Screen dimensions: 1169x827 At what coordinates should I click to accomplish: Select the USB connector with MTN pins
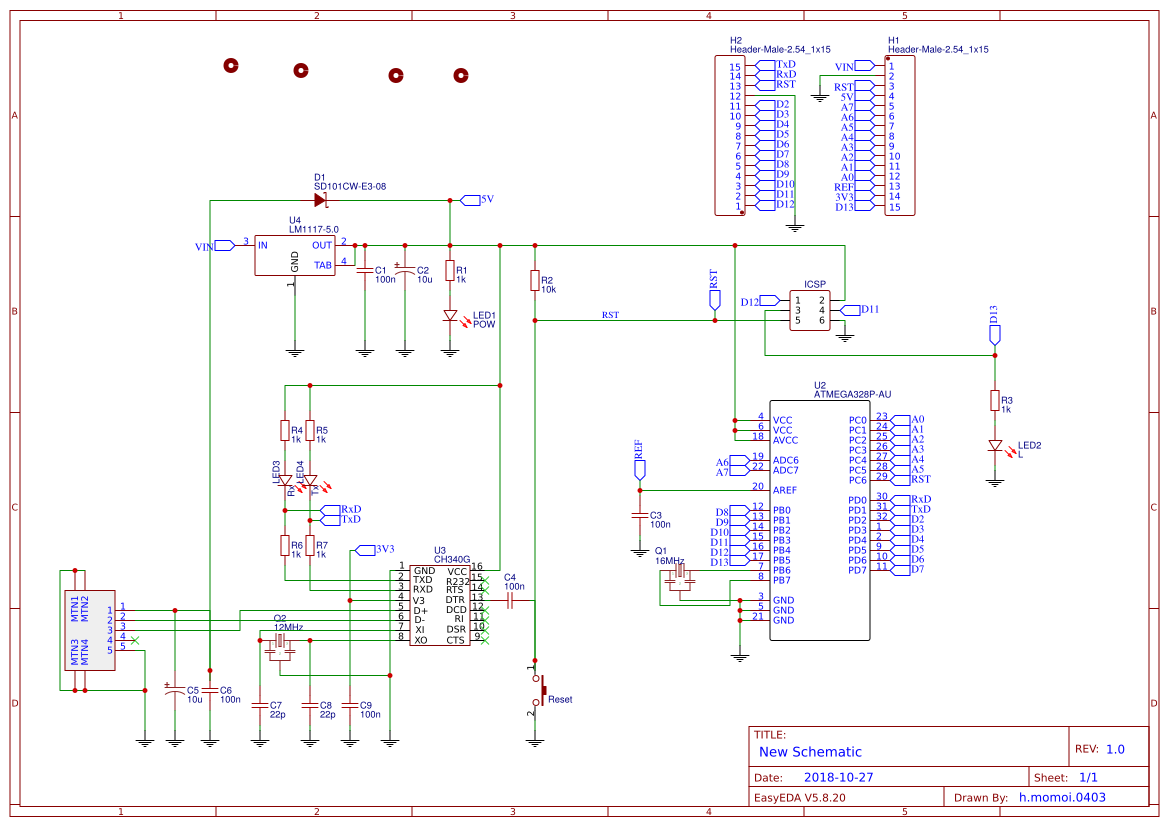[79, 629]
